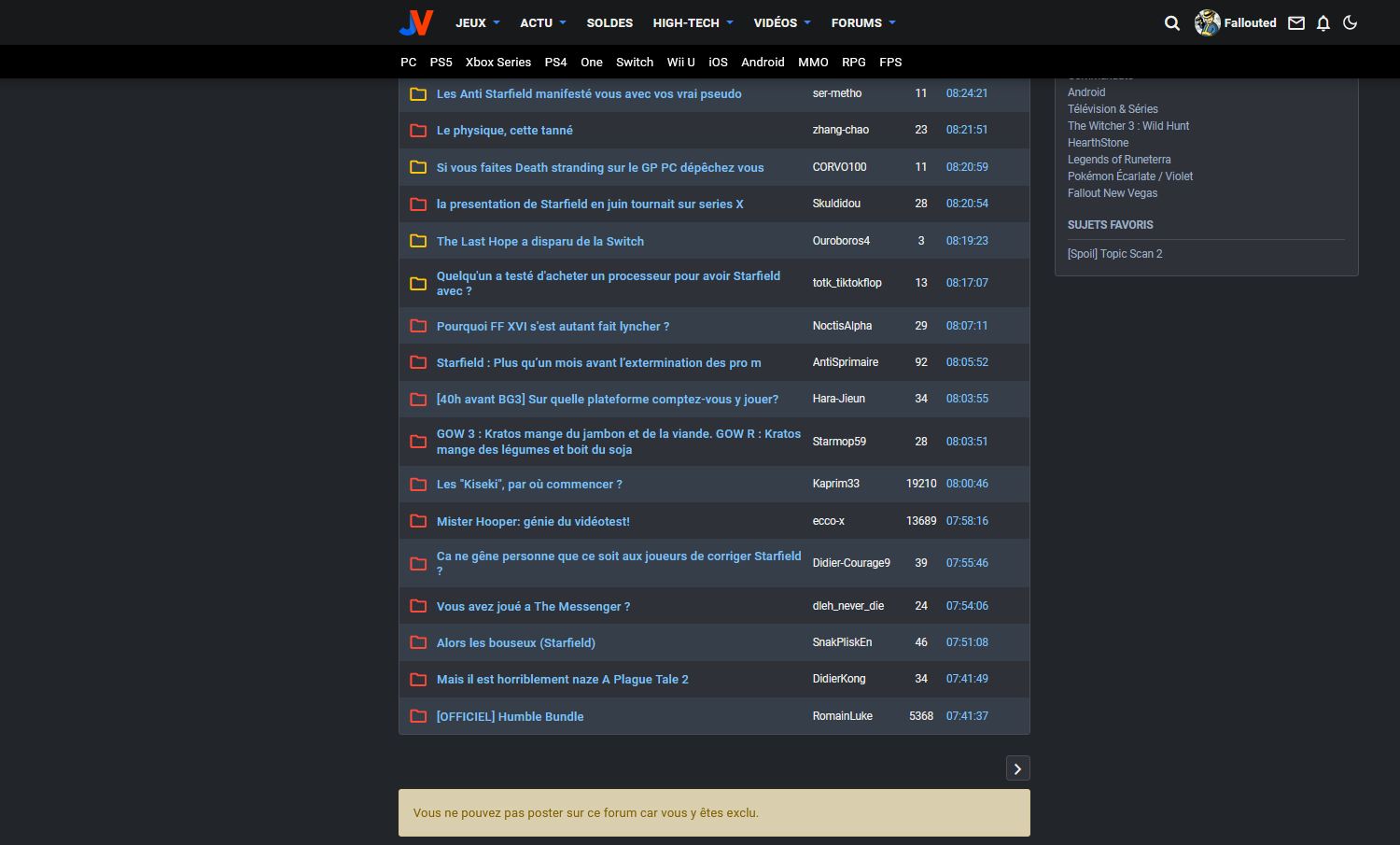The width and height of the screenshot is (1400, 845).
Task: Select the PS5 platform tab
Action: tap(441, 63)
